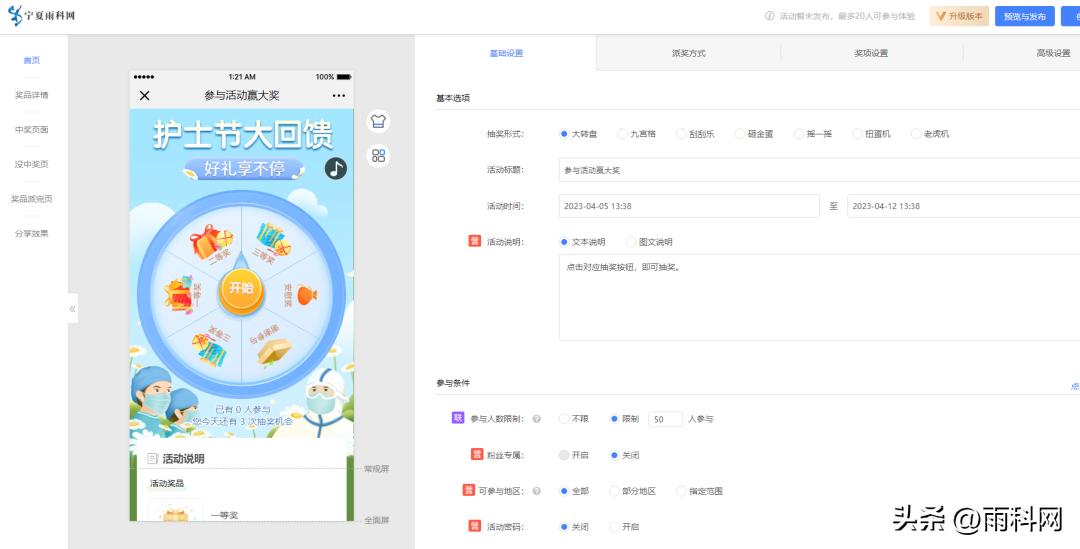1080x549 pixels.
Task: Collapse the sidebar with the double chevron
Action: pyautogui.click(x=72, y=309)
